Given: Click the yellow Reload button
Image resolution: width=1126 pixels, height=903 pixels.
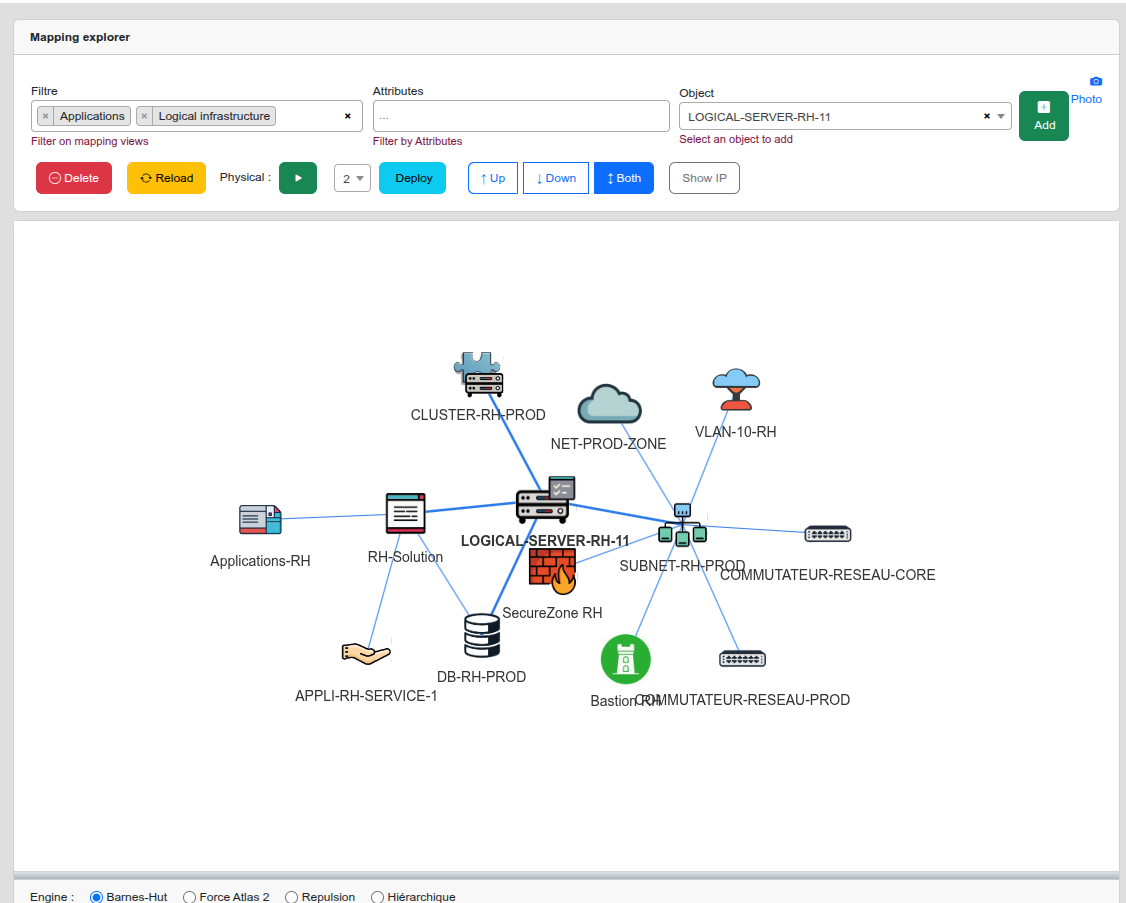Looking at the screenshot, I should point(166,178).
